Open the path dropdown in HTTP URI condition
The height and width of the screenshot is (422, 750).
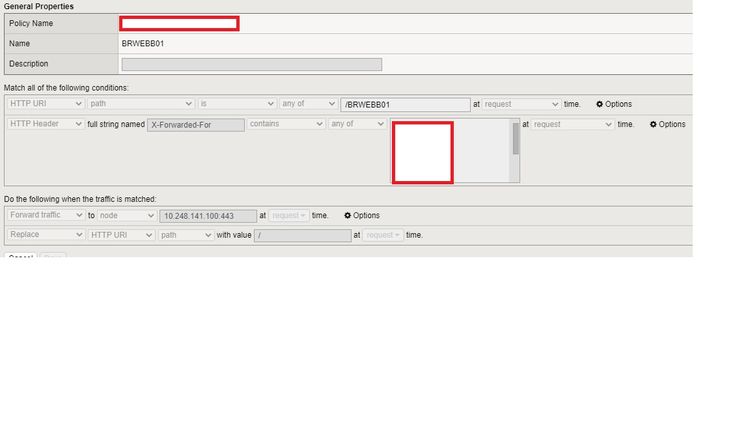pos(141,103)
